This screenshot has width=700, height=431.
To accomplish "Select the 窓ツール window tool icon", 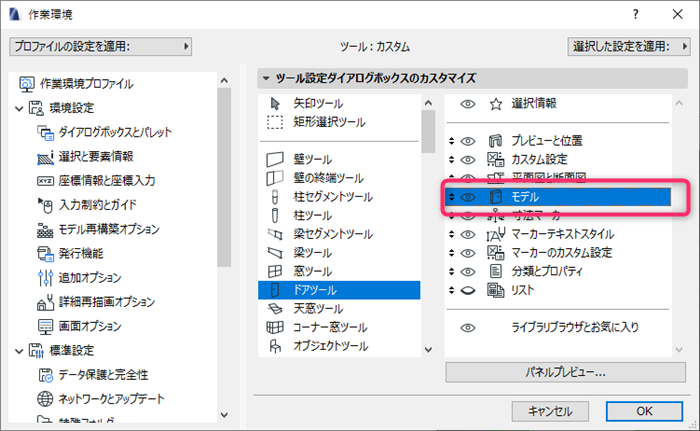I will click(275, 271).
